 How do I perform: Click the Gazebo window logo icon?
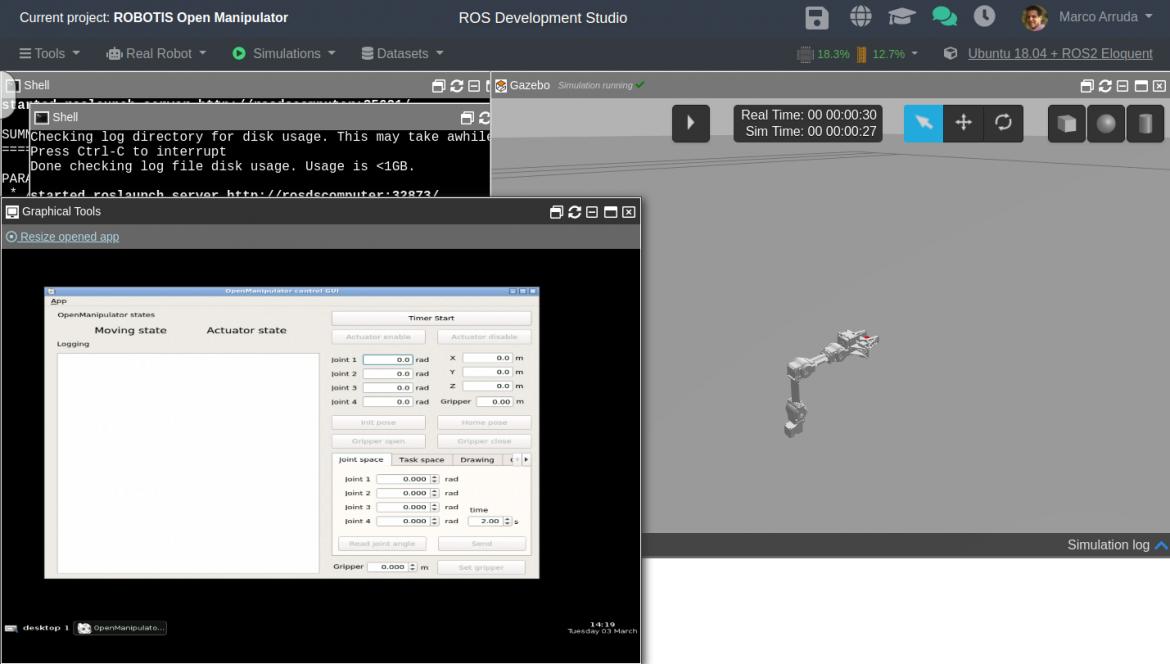tap(501, 86)
